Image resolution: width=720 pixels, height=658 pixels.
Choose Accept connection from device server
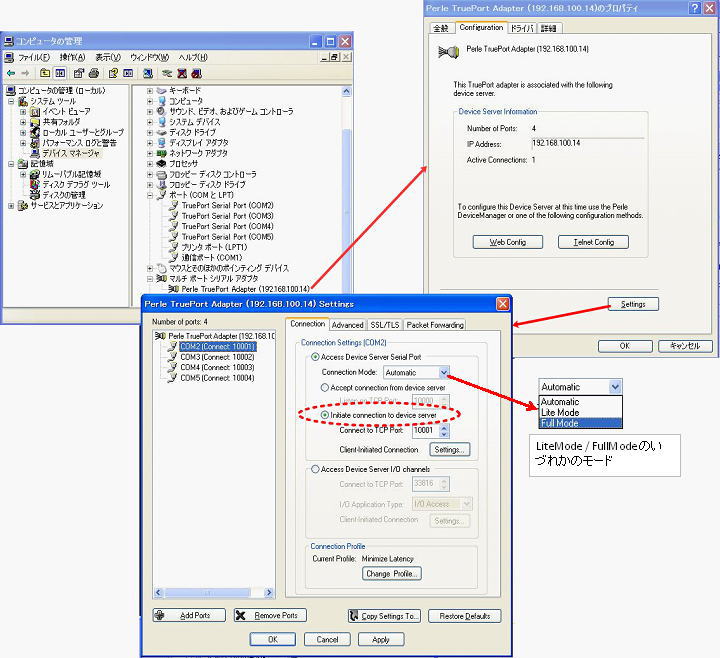[325, 387]
